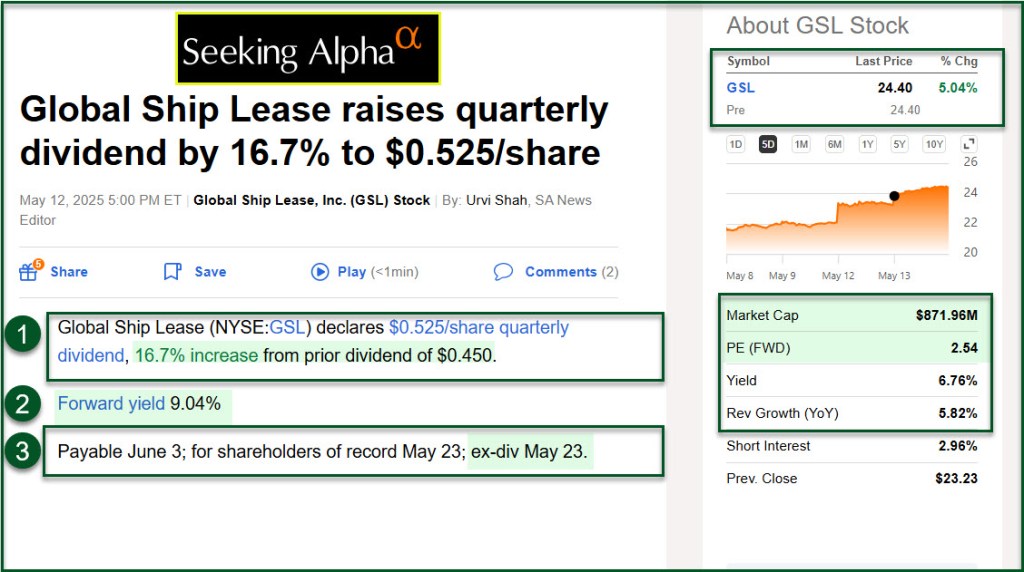
Task: Click the gift Share icon
Action: (29, 271)
